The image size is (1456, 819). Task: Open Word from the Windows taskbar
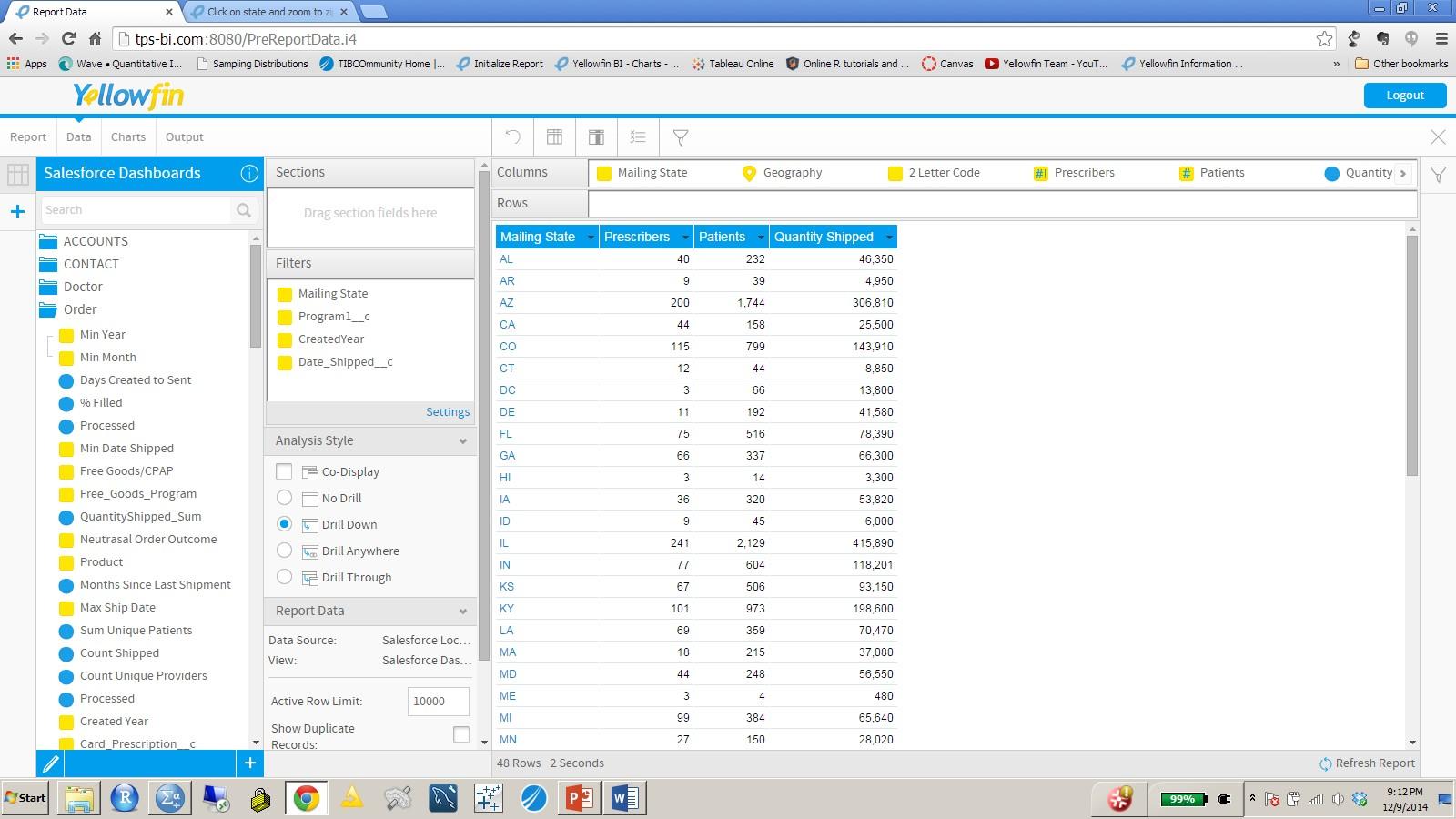625,798
